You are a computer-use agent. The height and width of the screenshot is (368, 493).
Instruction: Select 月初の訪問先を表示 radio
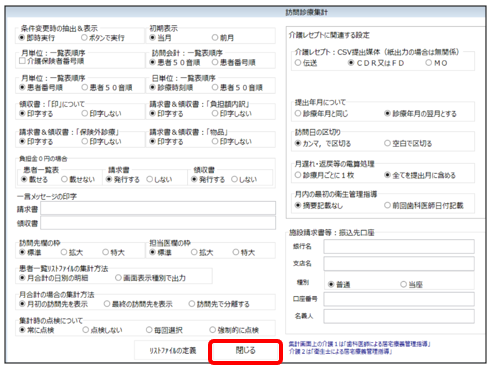click(x=22, y=304)
